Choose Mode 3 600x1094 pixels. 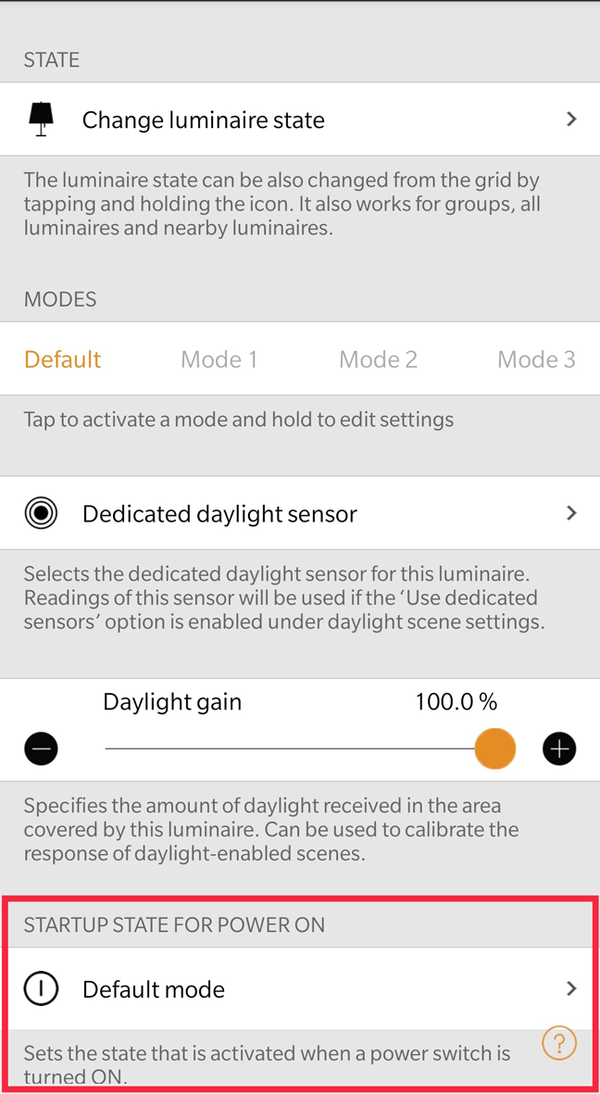536,360
